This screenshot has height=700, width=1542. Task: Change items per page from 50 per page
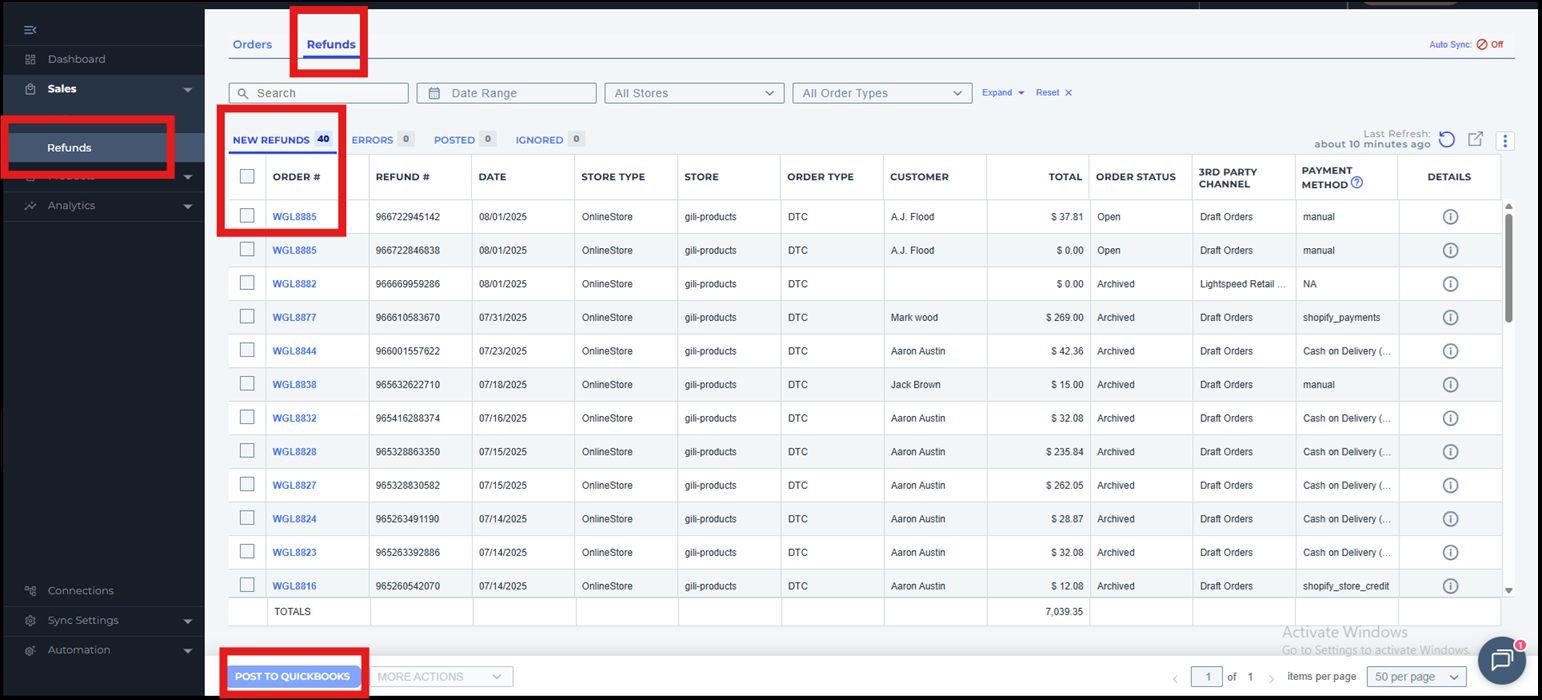coord(1415,677)
